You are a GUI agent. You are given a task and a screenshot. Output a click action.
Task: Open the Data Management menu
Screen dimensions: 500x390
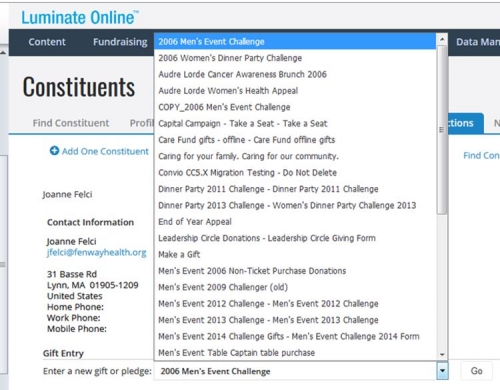(x=478, y=42)
